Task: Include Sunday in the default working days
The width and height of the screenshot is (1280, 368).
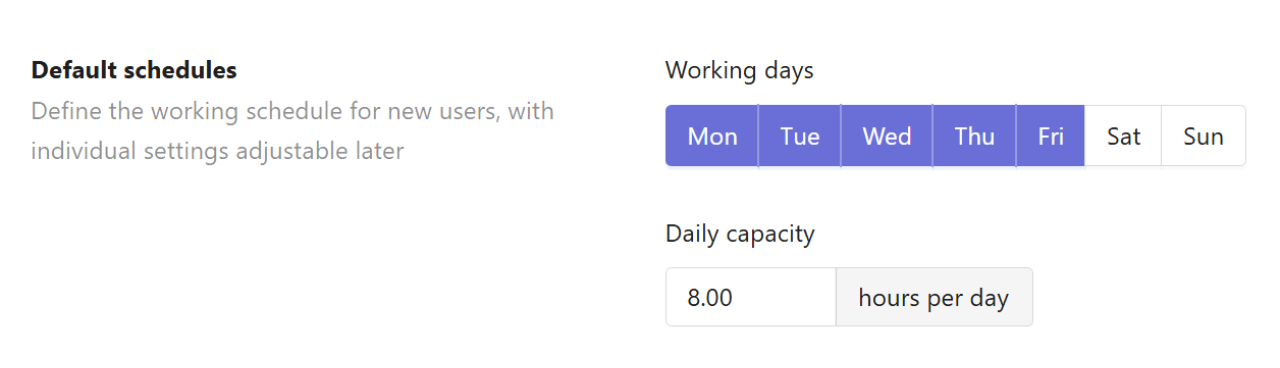Action: click(1204, 136)
